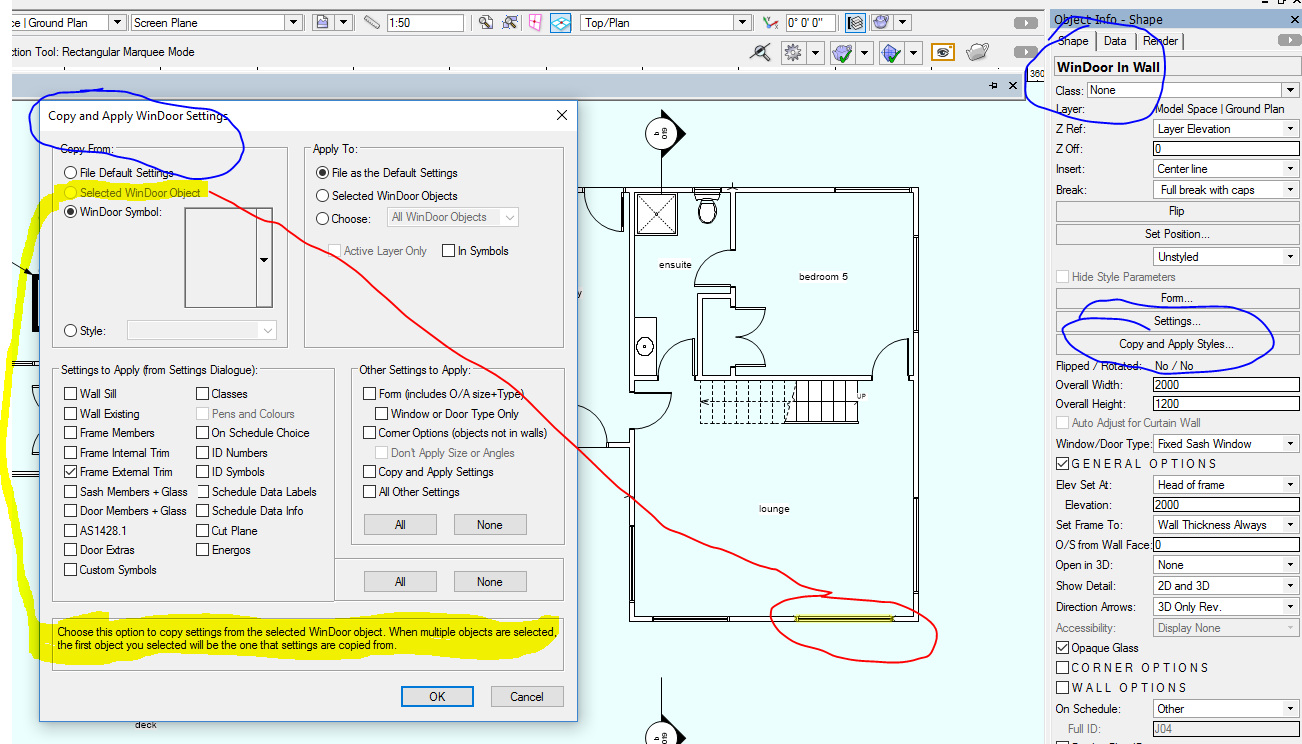Image resolution: width=1302 pixels, height=744 pixels.
Task: Click the Copy and Apply Styles button
Action: coord(1176,344)
